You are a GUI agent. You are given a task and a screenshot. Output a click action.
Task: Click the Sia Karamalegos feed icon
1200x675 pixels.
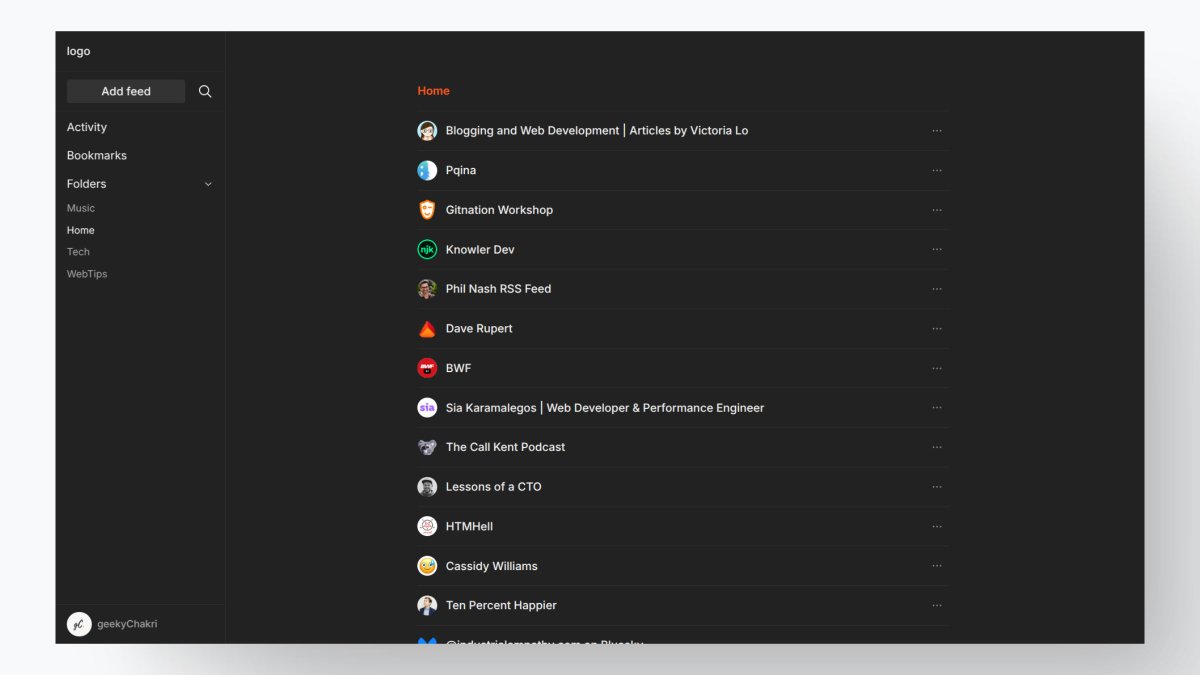point(427,408)
